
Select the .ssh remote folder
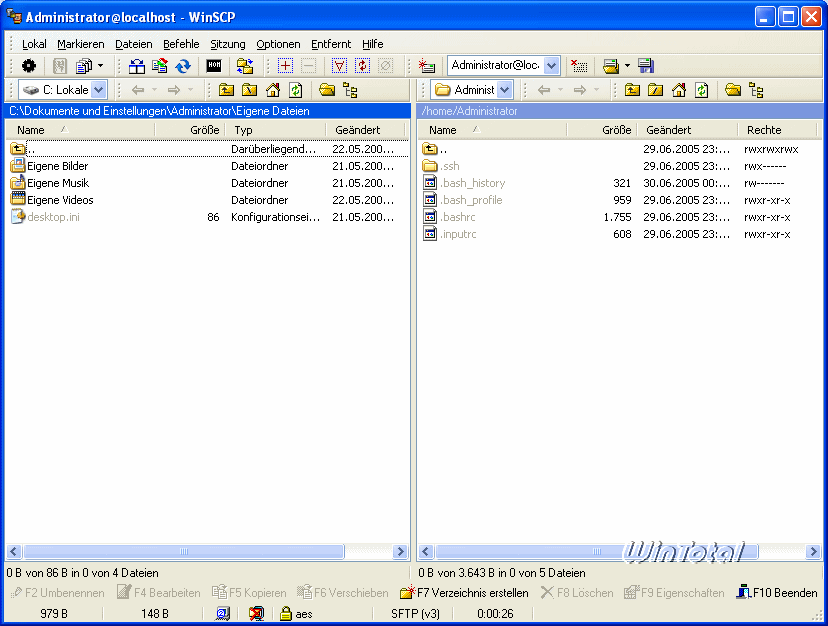pos(441,166)
